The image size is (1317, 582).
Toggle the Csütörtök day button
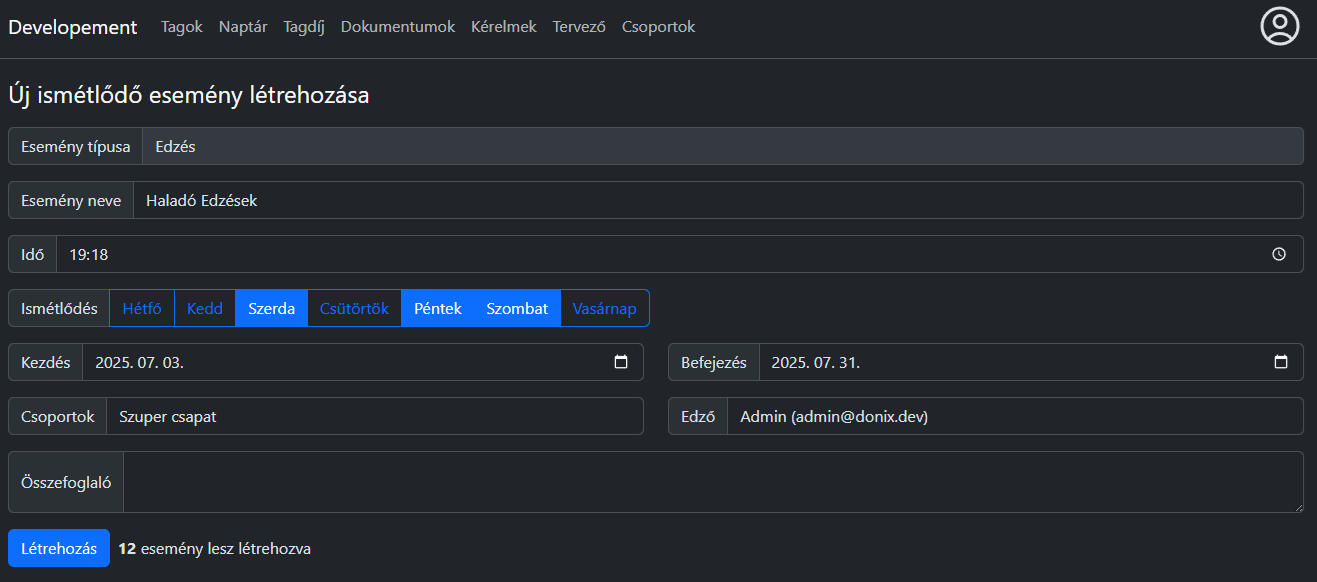(354, 308)
